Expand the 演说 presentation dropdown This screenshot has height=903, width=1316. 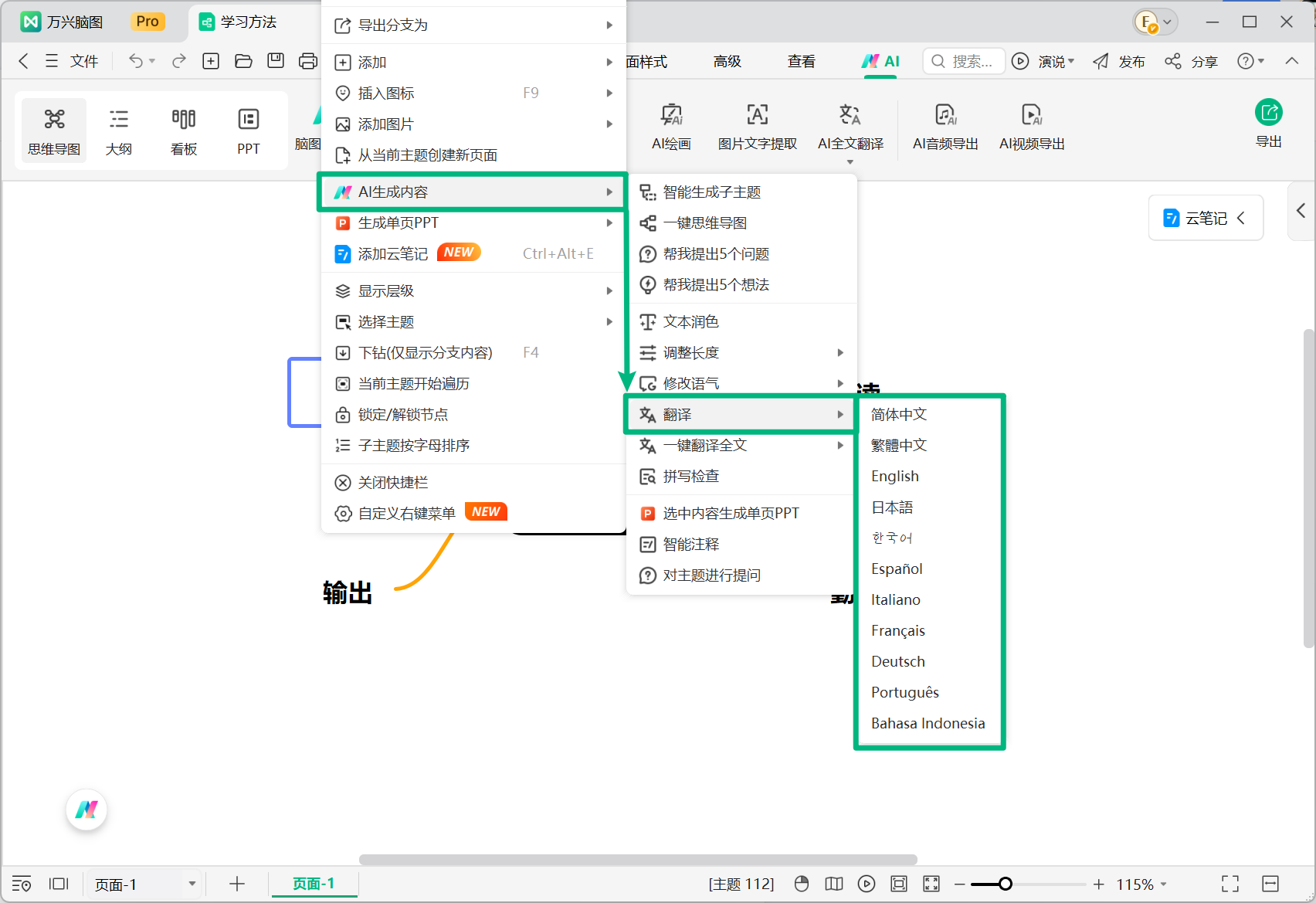(x=1071, y=61)
